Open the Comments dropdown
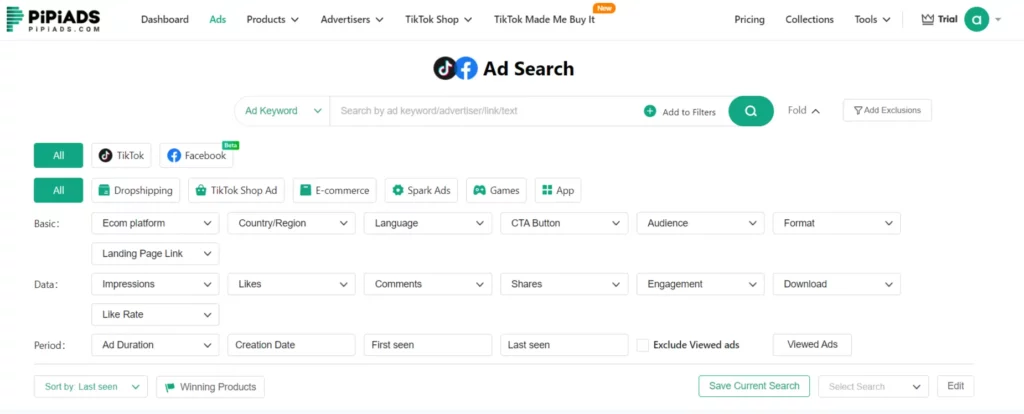This screenshot has width=1024, height=414. (x=428, y=284)
